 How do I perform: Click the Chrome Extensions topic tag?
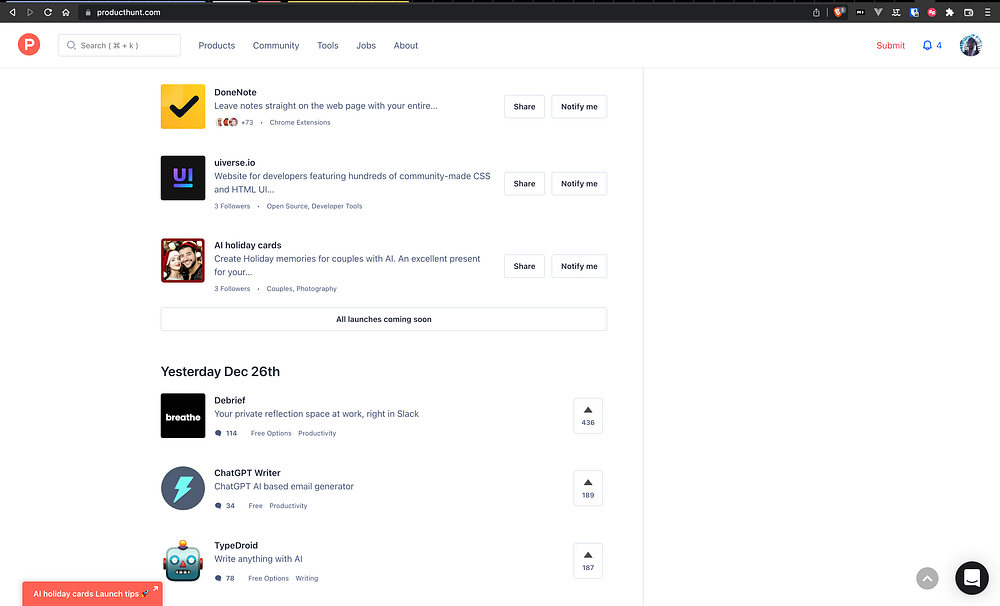[x=300, y=122]
